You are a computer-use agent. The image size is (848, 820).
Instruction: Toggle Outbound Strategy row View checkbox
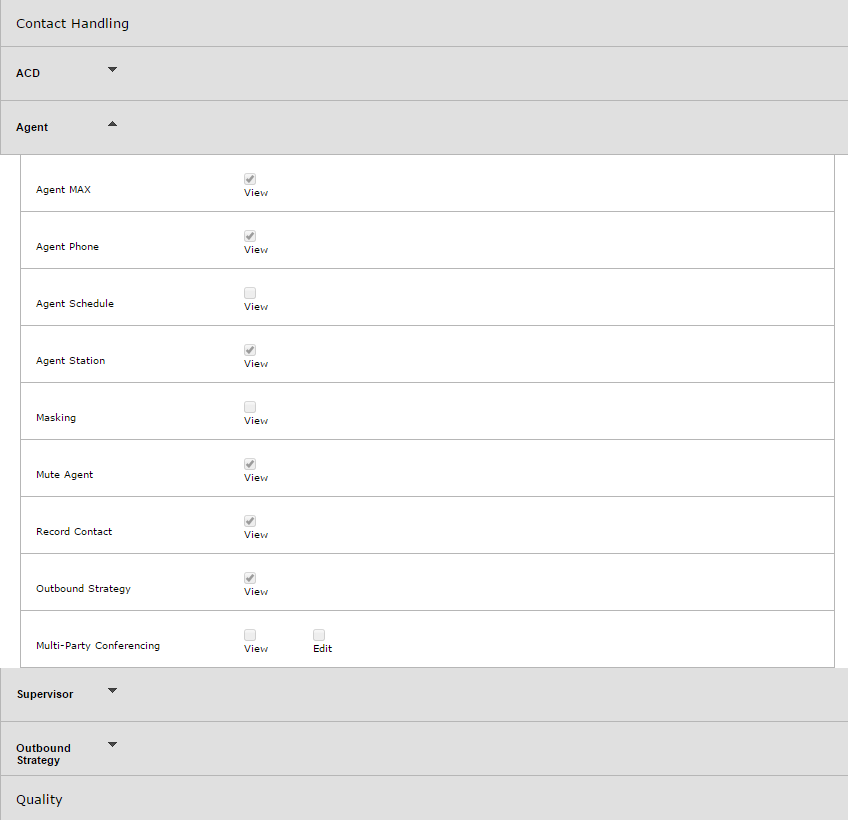tap(250, 578)
